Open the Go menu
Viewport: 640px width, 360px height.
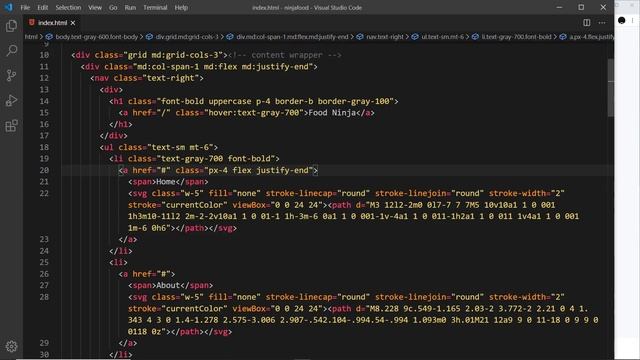click(113, 7)
